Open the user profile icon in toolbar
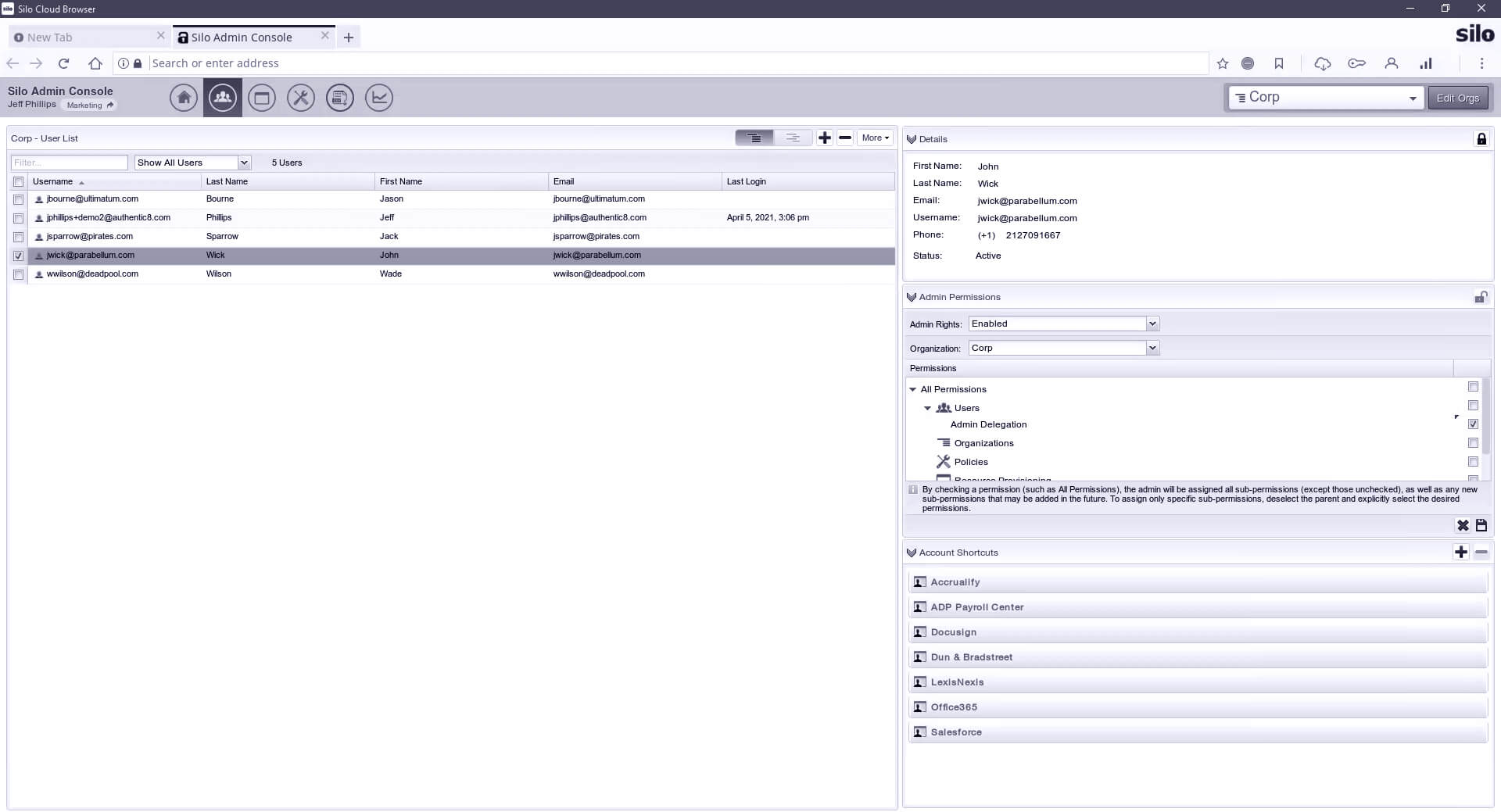The height and width of the screenshot is (812, 1501). pyautogui.click(x=1391, y=63)
